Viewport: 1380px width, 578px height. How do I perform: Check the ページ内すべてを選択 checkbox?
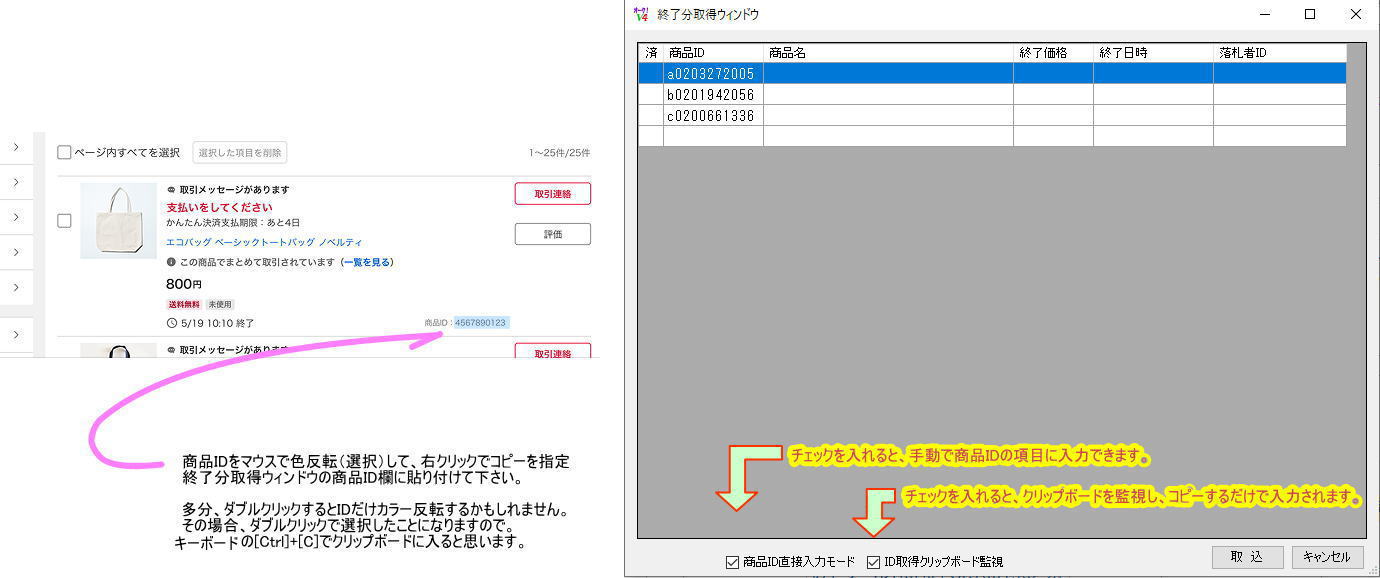click(64, 153)
